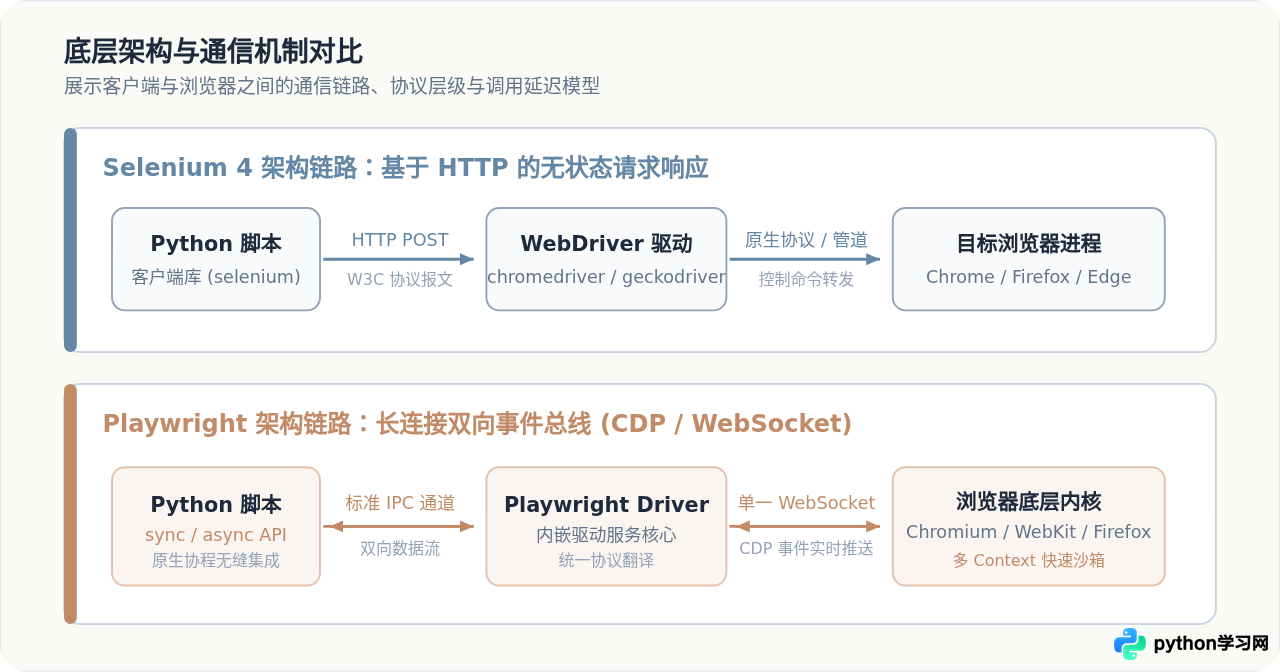Screen dimensions: 1280x672
Task: Click Chrome / Firefox / Edge text
Action: tap(1029, 277)
